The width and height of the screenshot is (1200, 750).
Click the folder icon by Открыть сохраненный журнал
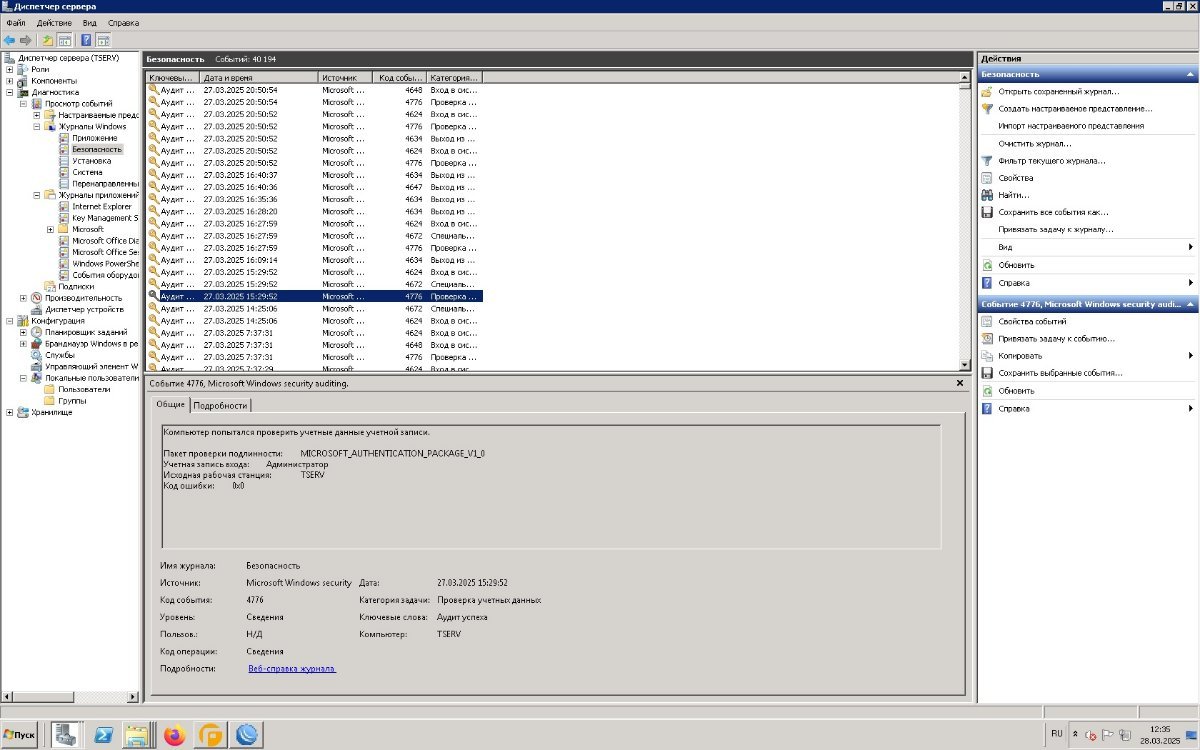(x=987, y=91)
